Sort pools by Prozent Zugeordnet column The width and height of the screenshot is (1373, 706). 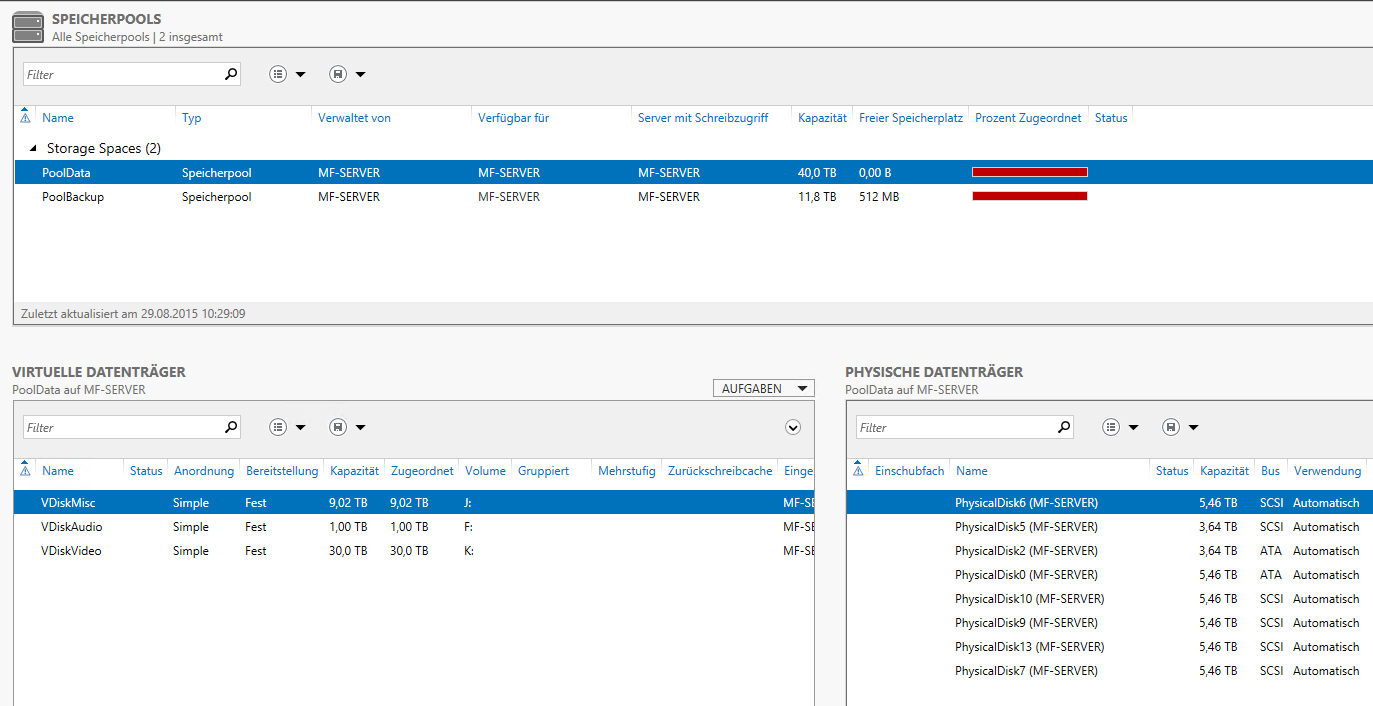tap(1028, 118)
